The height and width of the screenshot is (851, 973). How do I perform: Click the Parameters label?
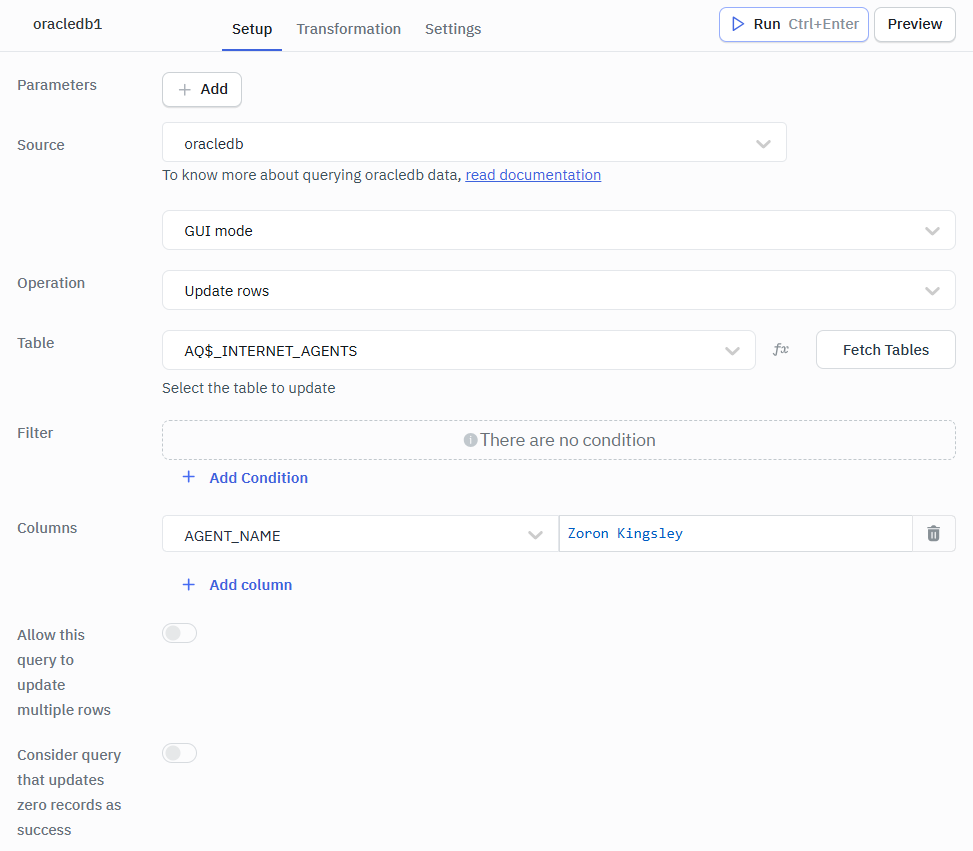(x=57, y=85)
